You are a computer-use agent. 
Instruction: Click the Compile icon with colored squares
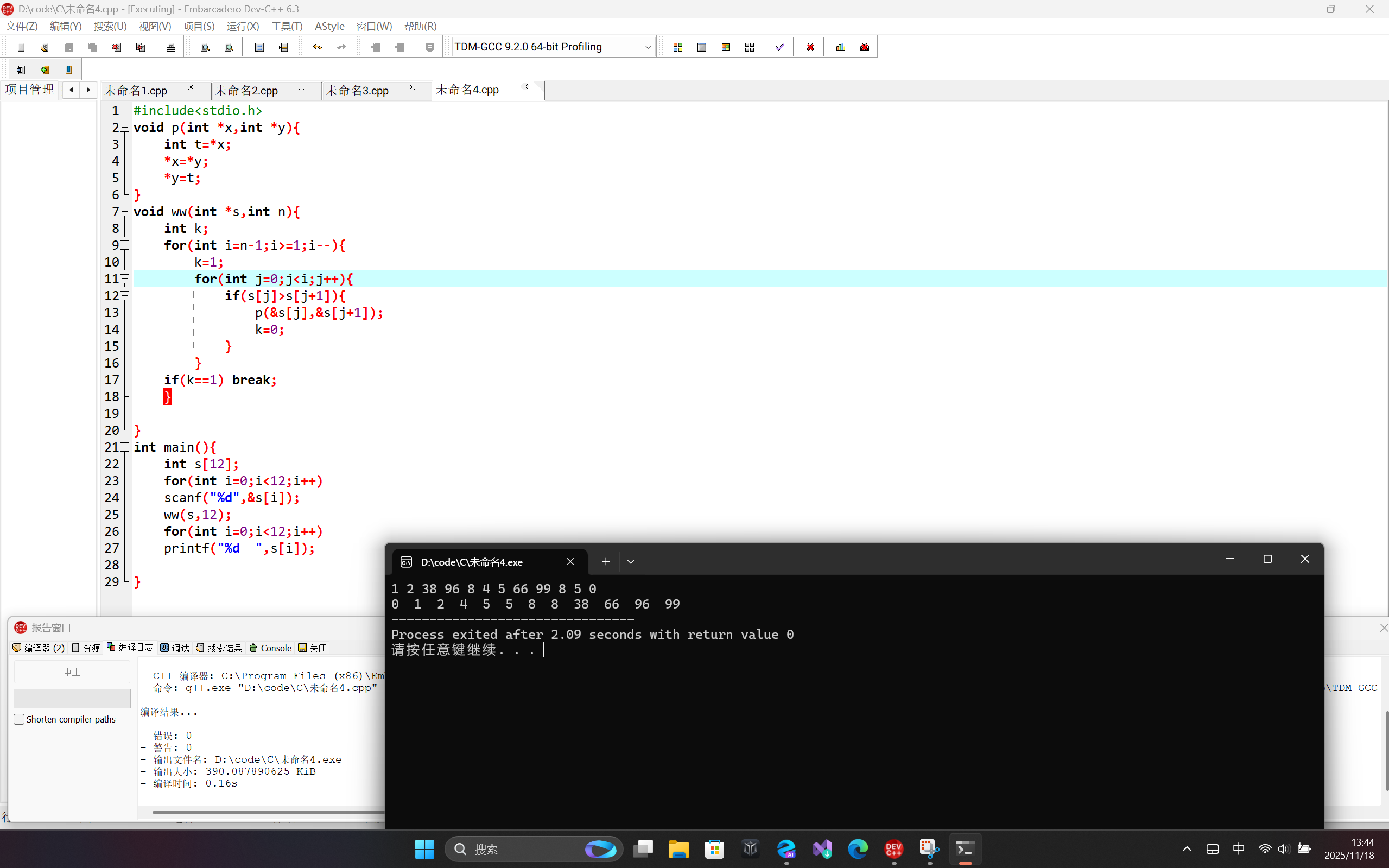pos(678,47)
